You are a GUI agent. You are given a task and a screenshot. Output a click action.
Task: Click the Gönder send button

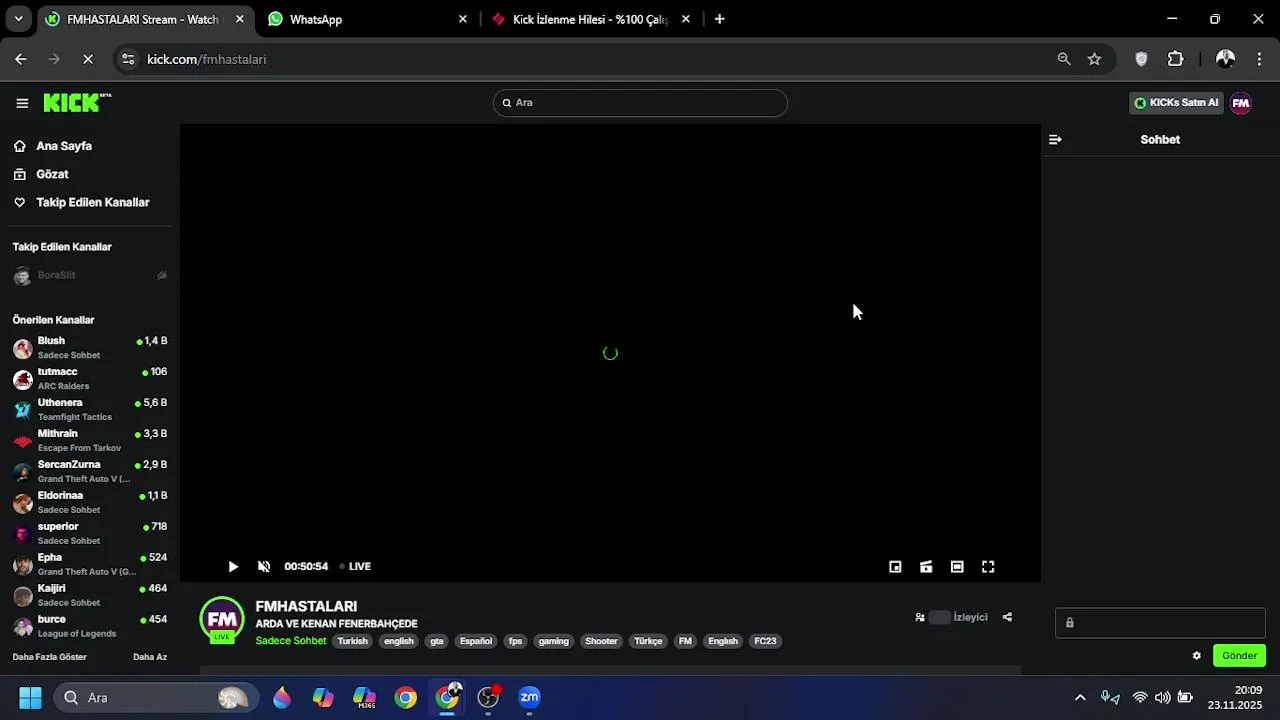click(1239, 656)
